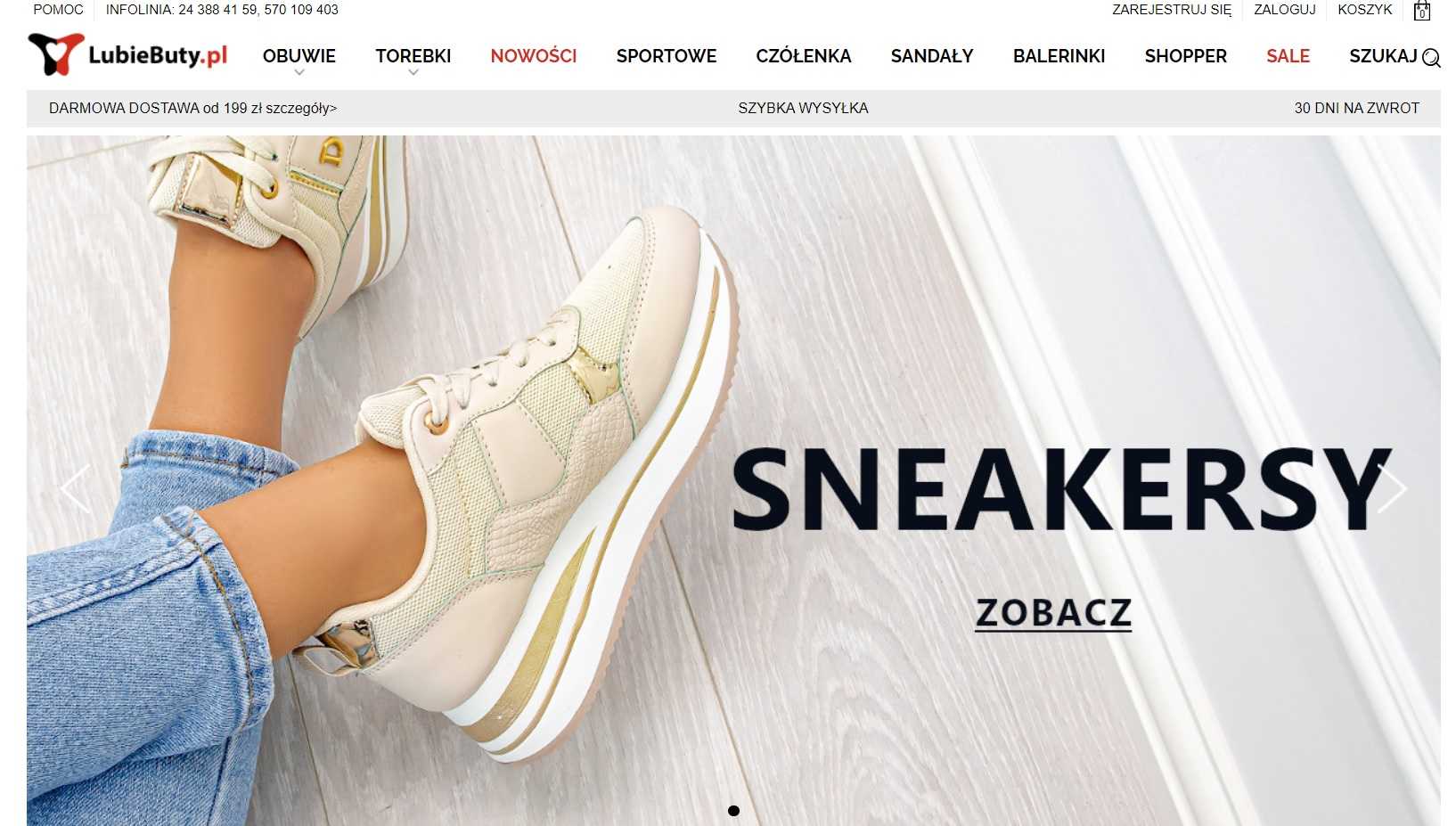Go to previous slide with left arrow
Screen dimensions: 1456x826
tap(75, 488)
